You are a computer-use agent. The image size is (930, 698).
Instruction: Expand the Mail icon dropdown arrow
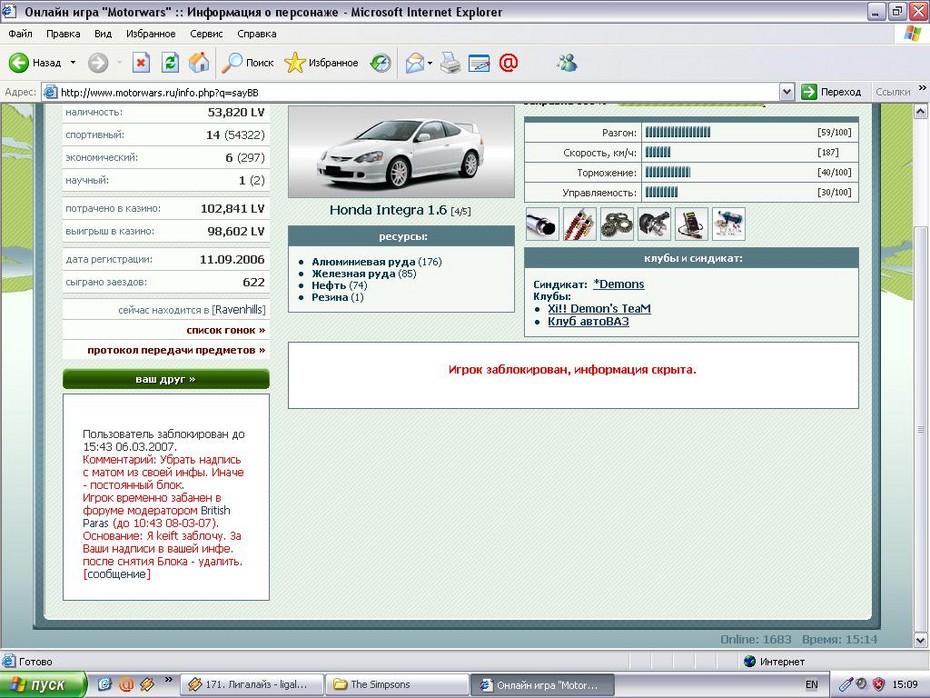click(x=430, y=62)
